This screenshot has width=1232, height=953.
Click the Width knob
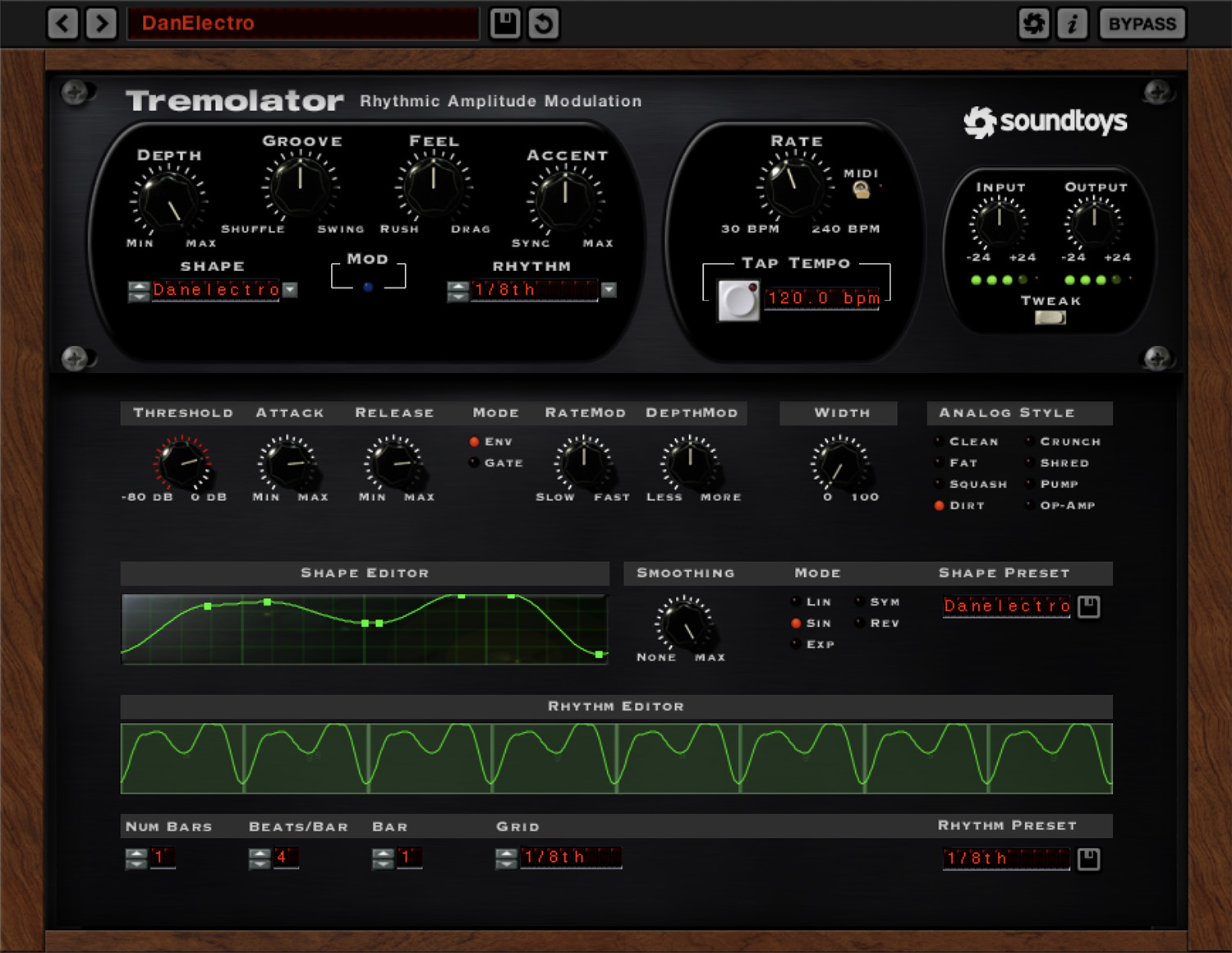click(x=840, y=463)
